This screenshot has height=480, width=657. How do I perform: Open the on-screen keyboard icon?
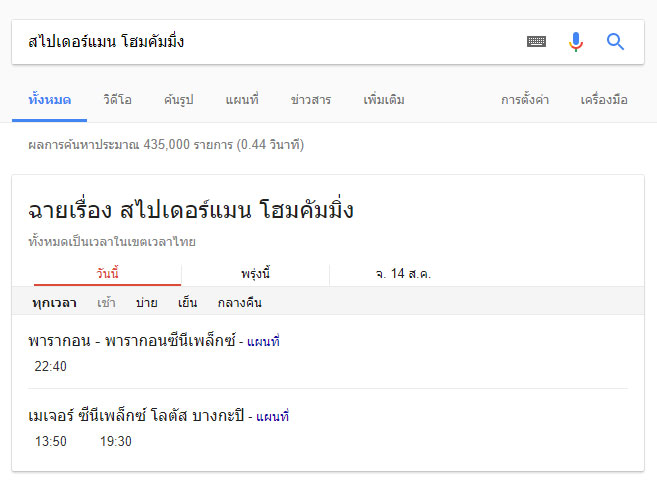[x=536, y=41]
